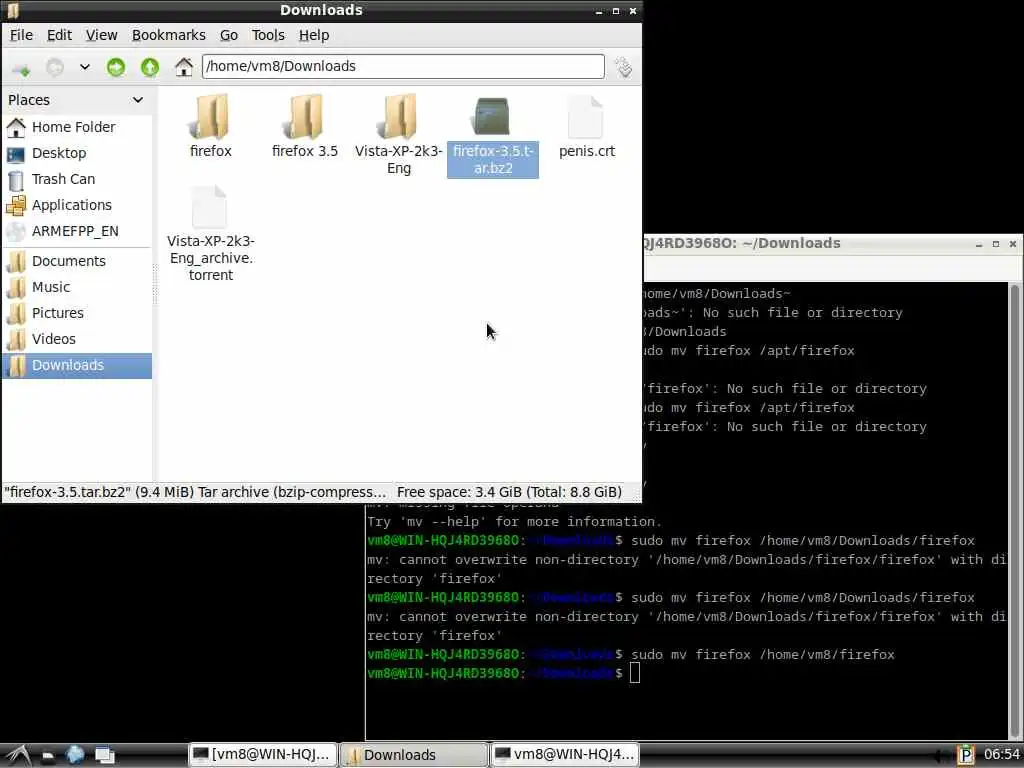Launch web browser globe icon in taskbar
The image size is (1024, 768).
(x=75, y=755)
